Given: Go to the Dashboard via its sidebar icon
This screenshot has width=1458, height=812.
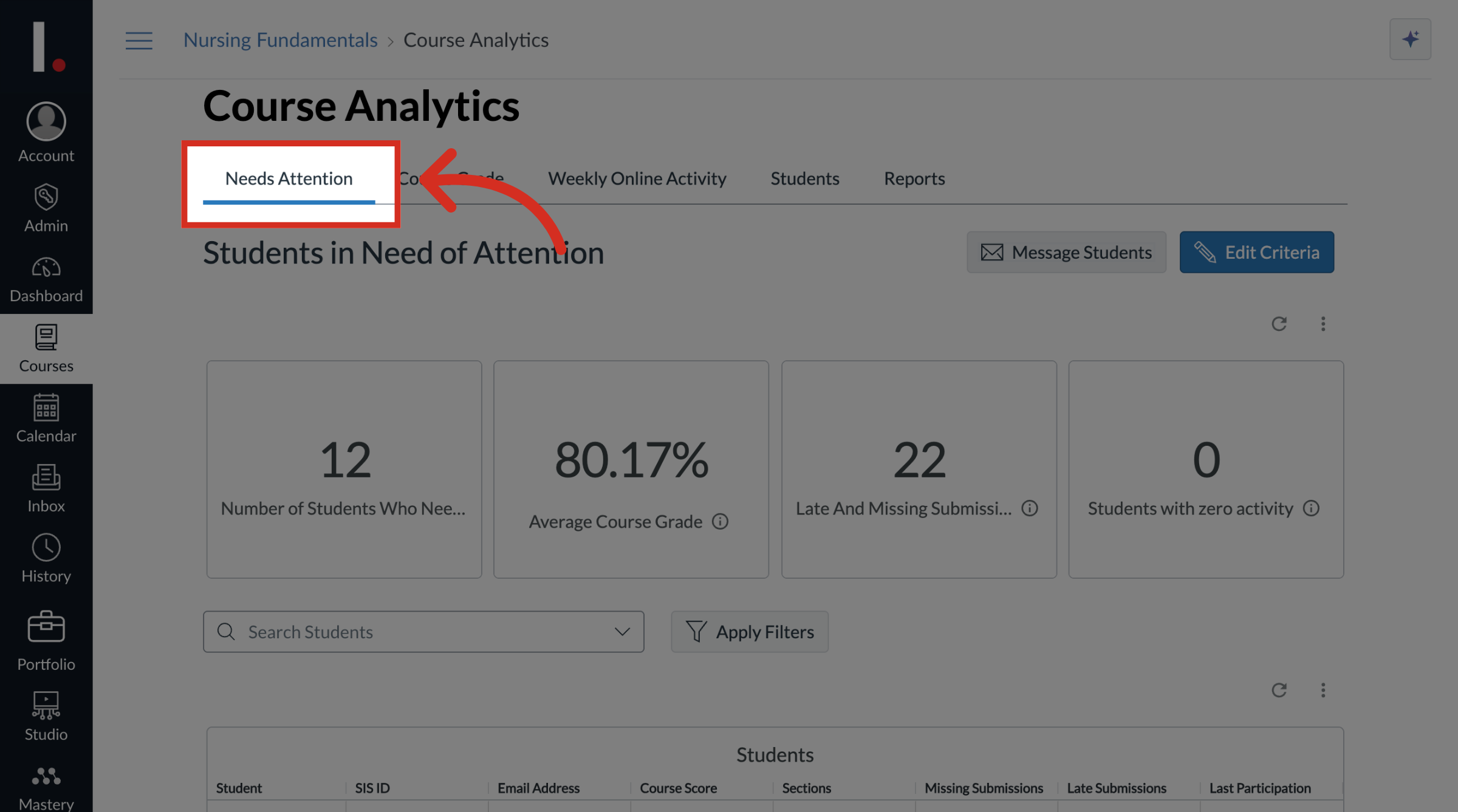Looking at the screenshot, I should click(x=46, y=276).
